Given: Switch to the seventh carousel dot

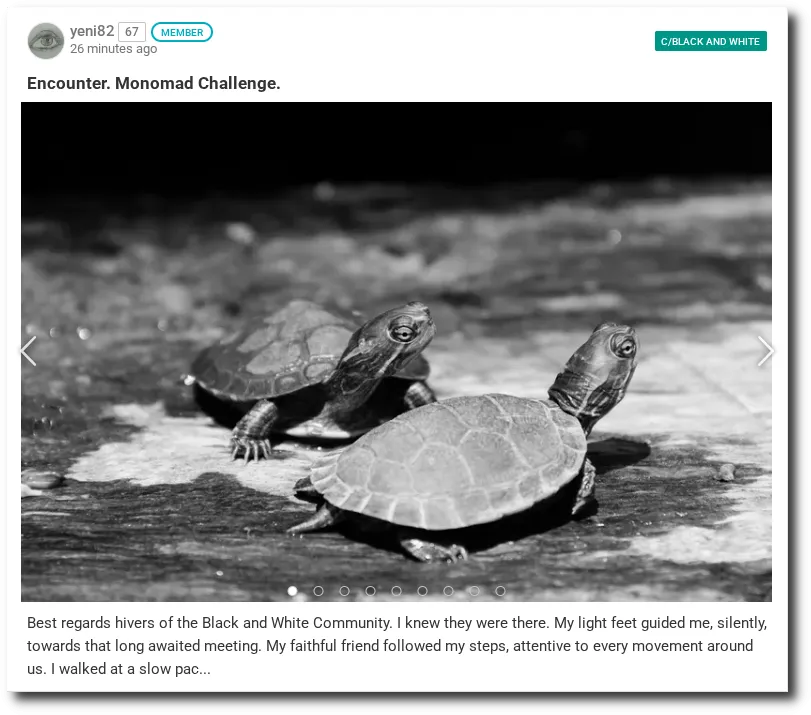Looking at the screenshot, I should (x=448, y=591).
